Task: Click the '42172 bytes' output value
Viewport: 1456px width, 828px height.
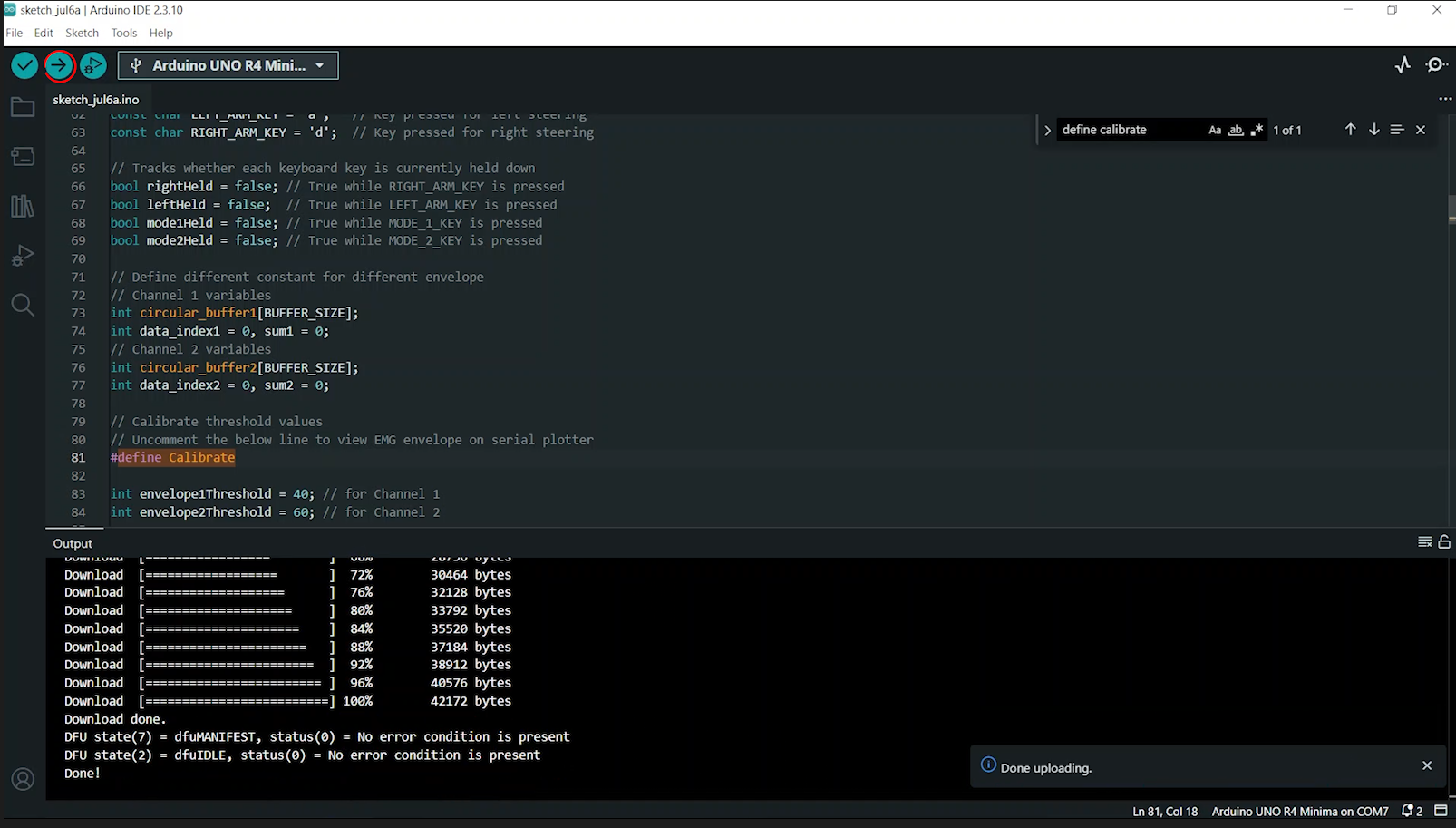Action: click(x=471, y=701)
